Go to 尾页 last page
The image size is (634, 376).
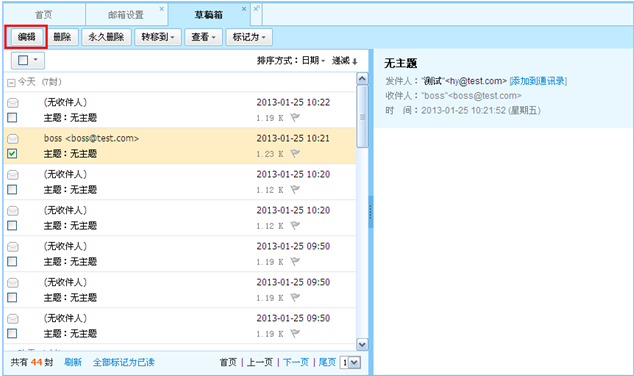click(x=327, y=362)
